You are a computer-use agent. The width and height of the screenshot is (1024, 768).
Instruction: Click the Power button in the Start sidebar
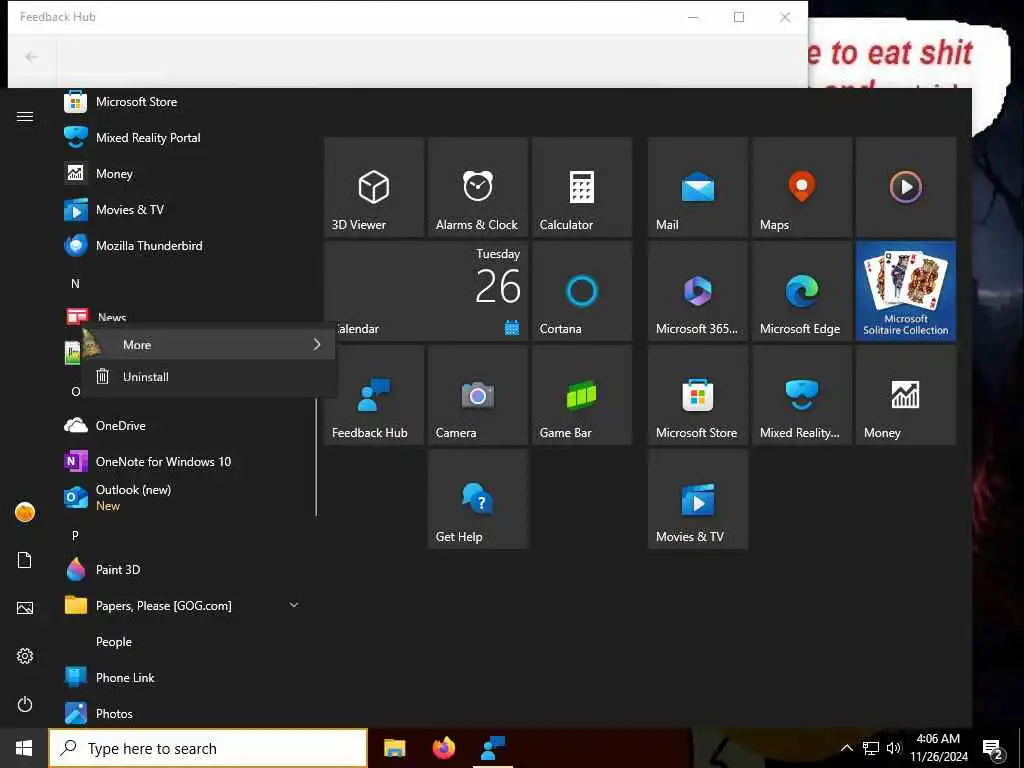pos(25,704)
